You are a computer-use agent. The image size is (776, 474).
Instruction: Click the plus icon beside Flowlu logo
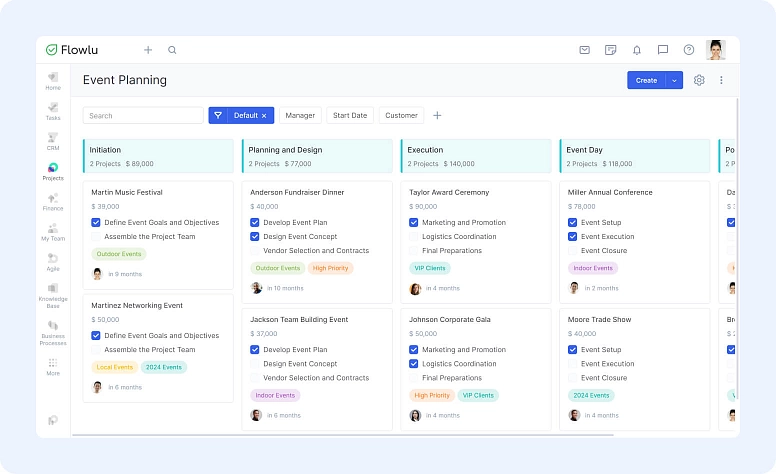tap(148, 50)
